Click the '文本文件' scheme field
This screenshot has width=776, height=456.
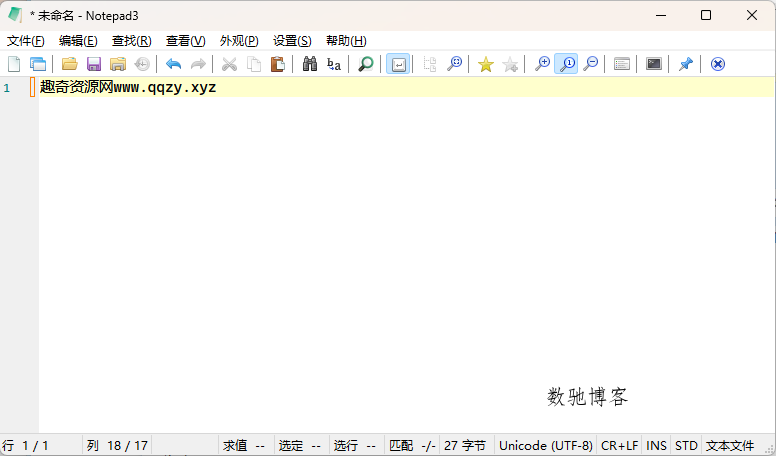(730, 446)
